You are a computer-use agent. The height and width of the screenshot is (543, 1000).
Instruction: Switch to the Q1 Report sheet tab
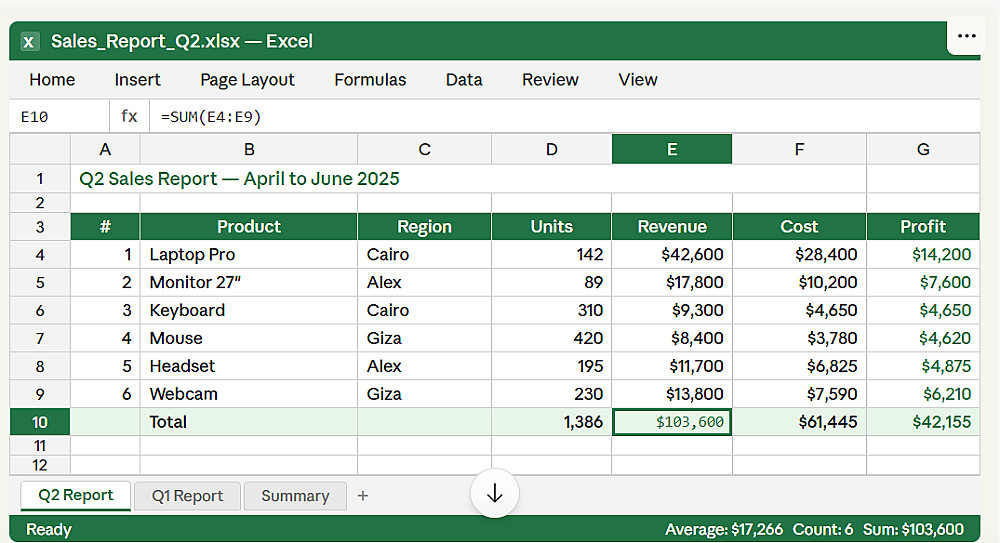point(187,496)
